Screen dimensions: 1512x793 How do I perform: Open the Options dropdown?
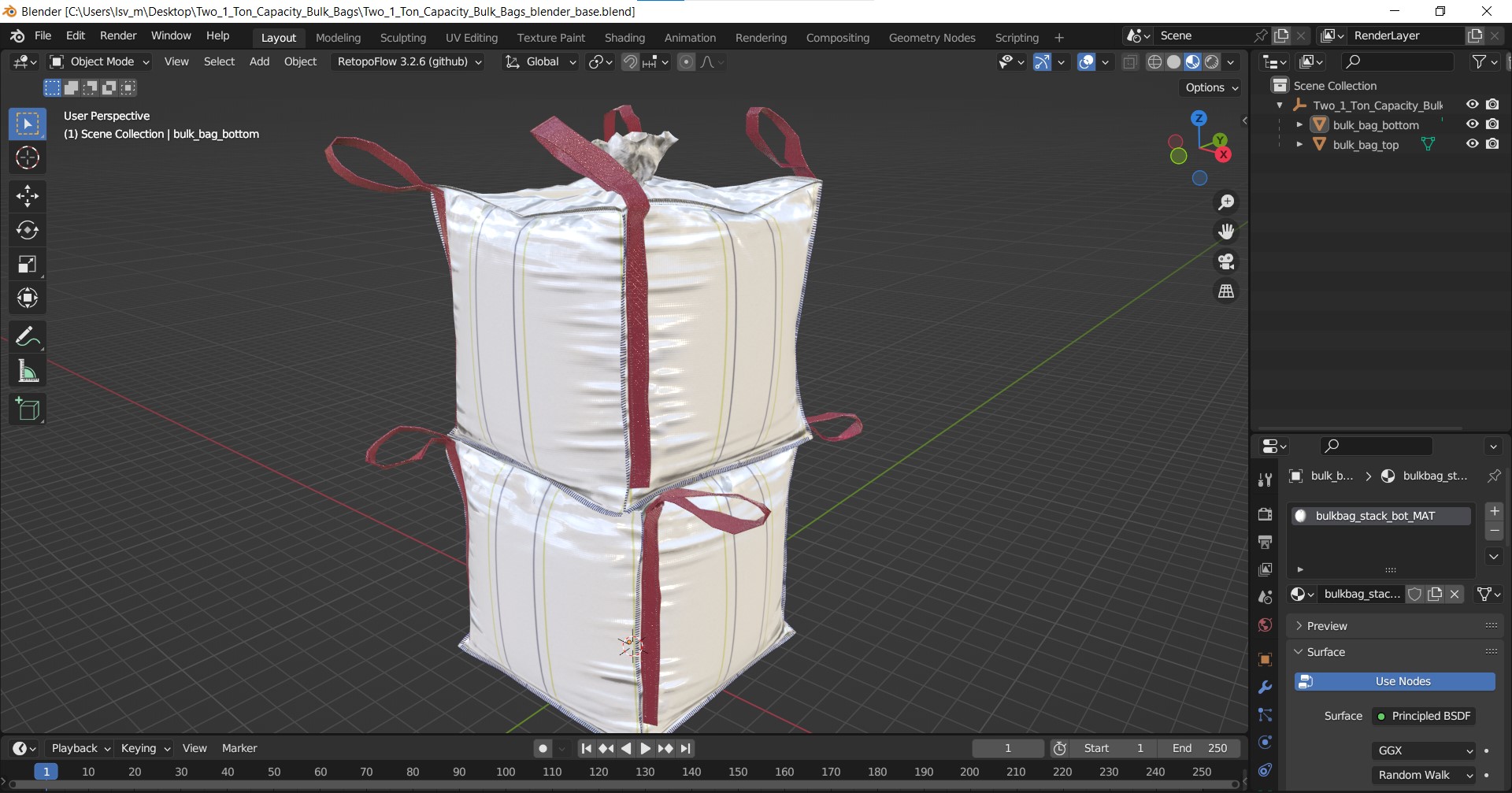[1211, 87]
